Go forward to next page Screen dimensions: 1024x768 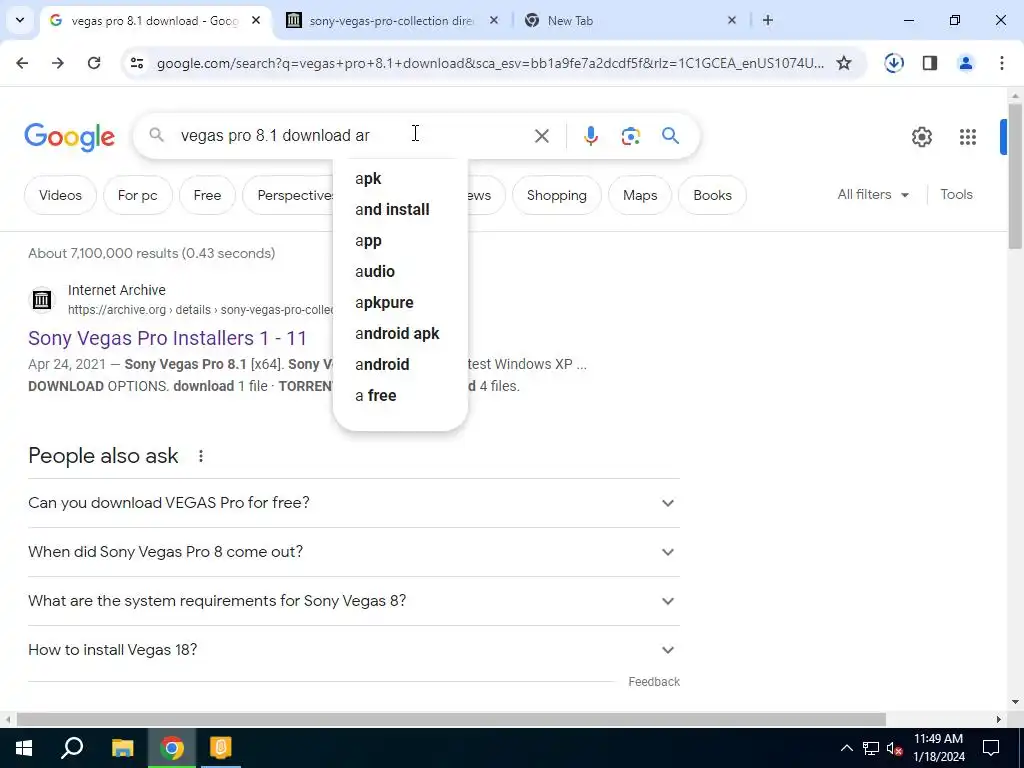(58, 63)
